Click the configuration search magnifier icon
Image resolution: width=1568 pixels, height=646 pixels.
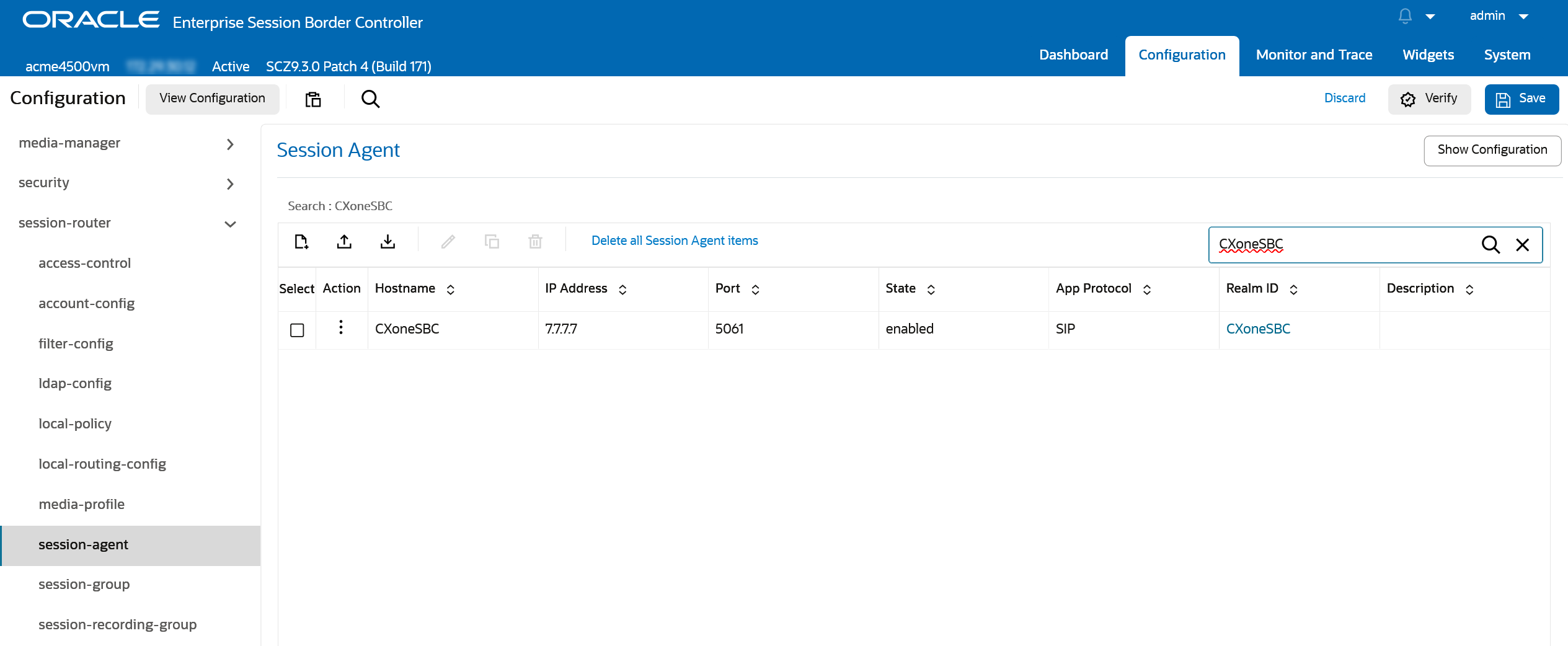pyautogui.click(x=370, y=99)
